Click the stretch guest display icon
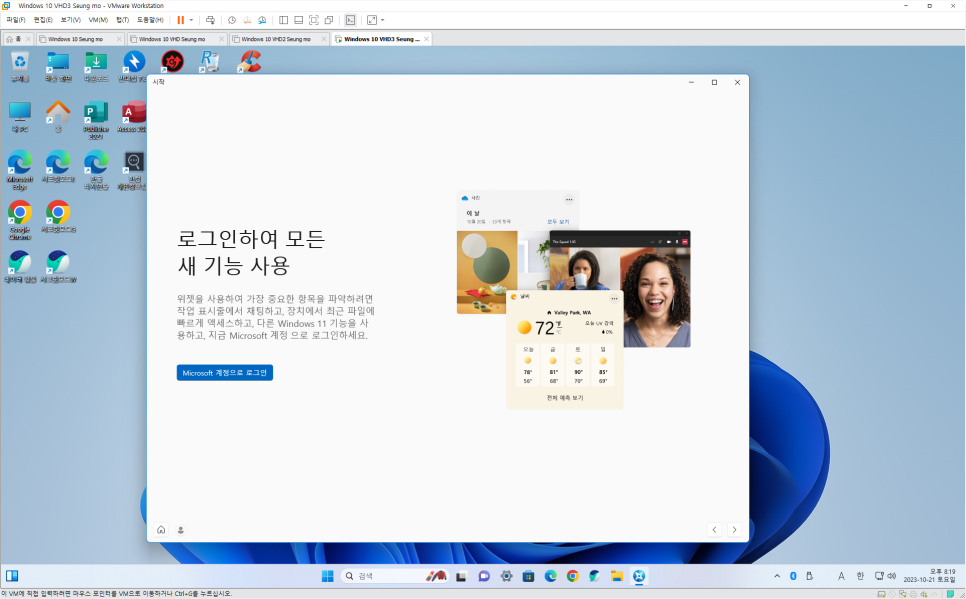The width and height of the screenshot is (966, 599). [x=371, y=20]
